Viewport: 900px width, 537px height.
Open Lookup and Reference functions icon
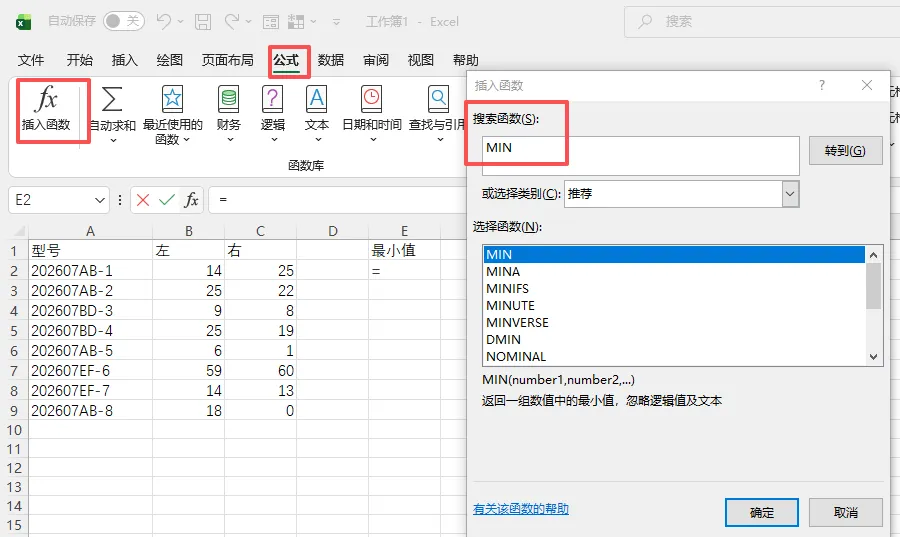tap(438, 99)
